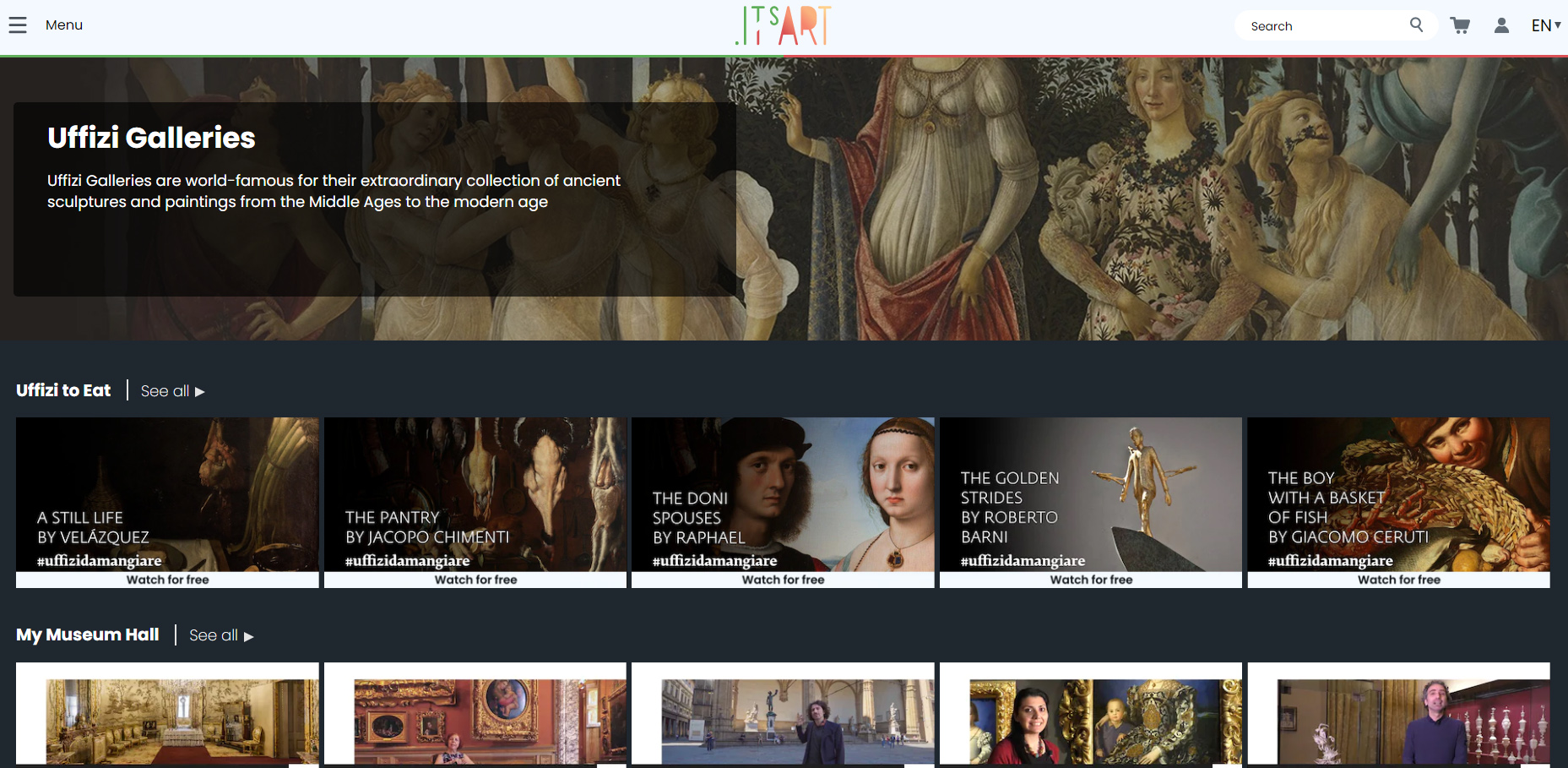Open the man with silver candelabra thumbnail
Viewport: 1568px width, 768px height.
point(1398,715)
